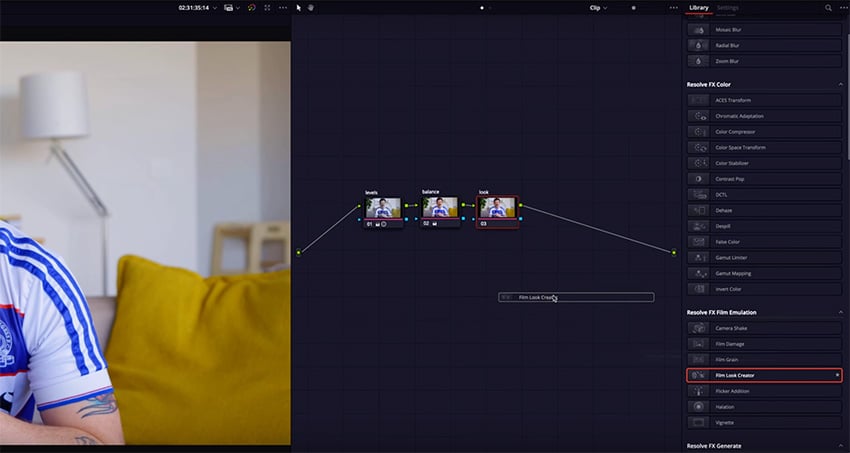Viewport: 850px width, 453px height.
Task: Open the viewer options three-dot menu
Action: pyautogui.click(x=283, y=8)
